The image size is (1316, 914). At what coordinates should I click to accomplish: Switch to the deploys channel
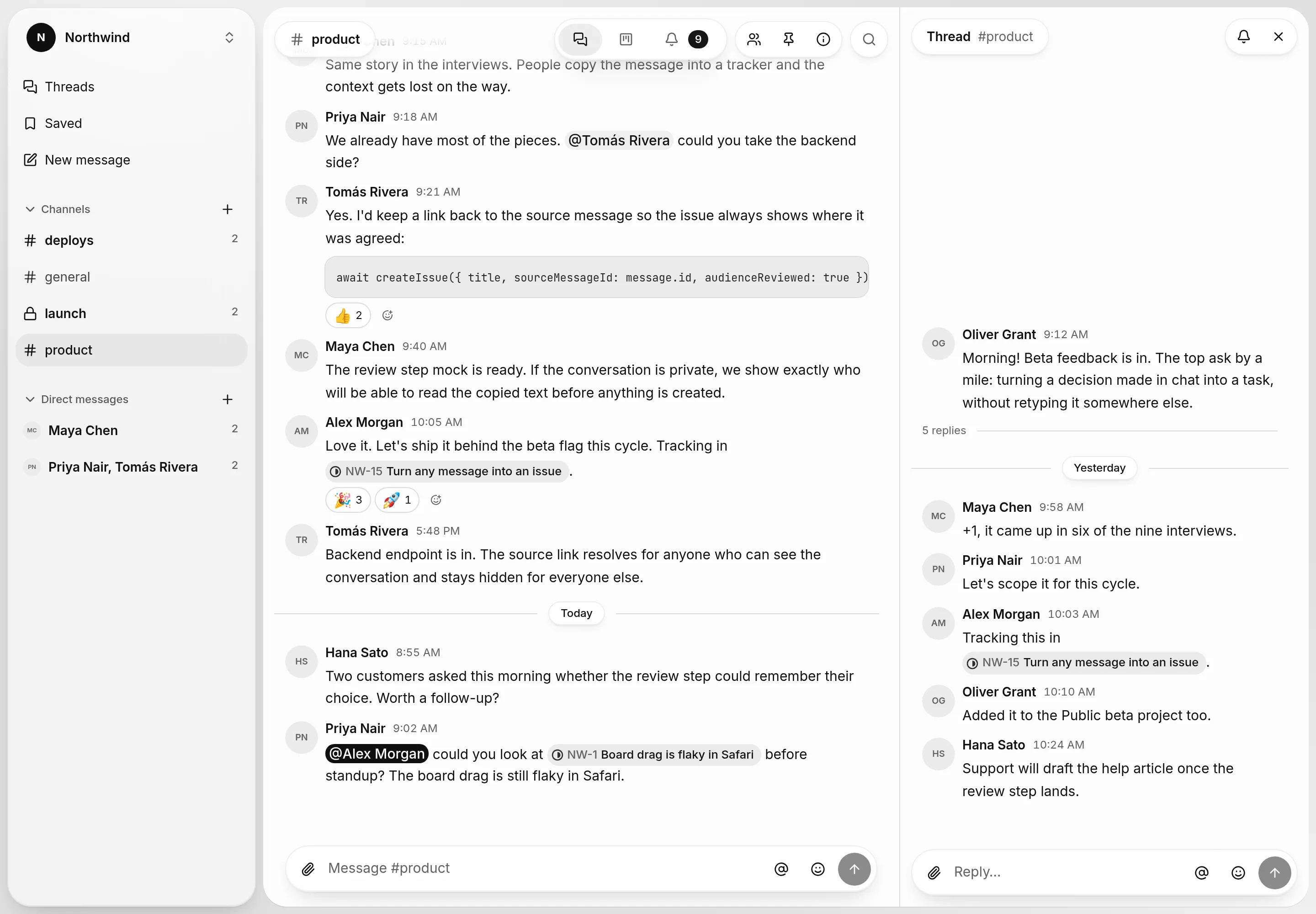click(131, 240)
